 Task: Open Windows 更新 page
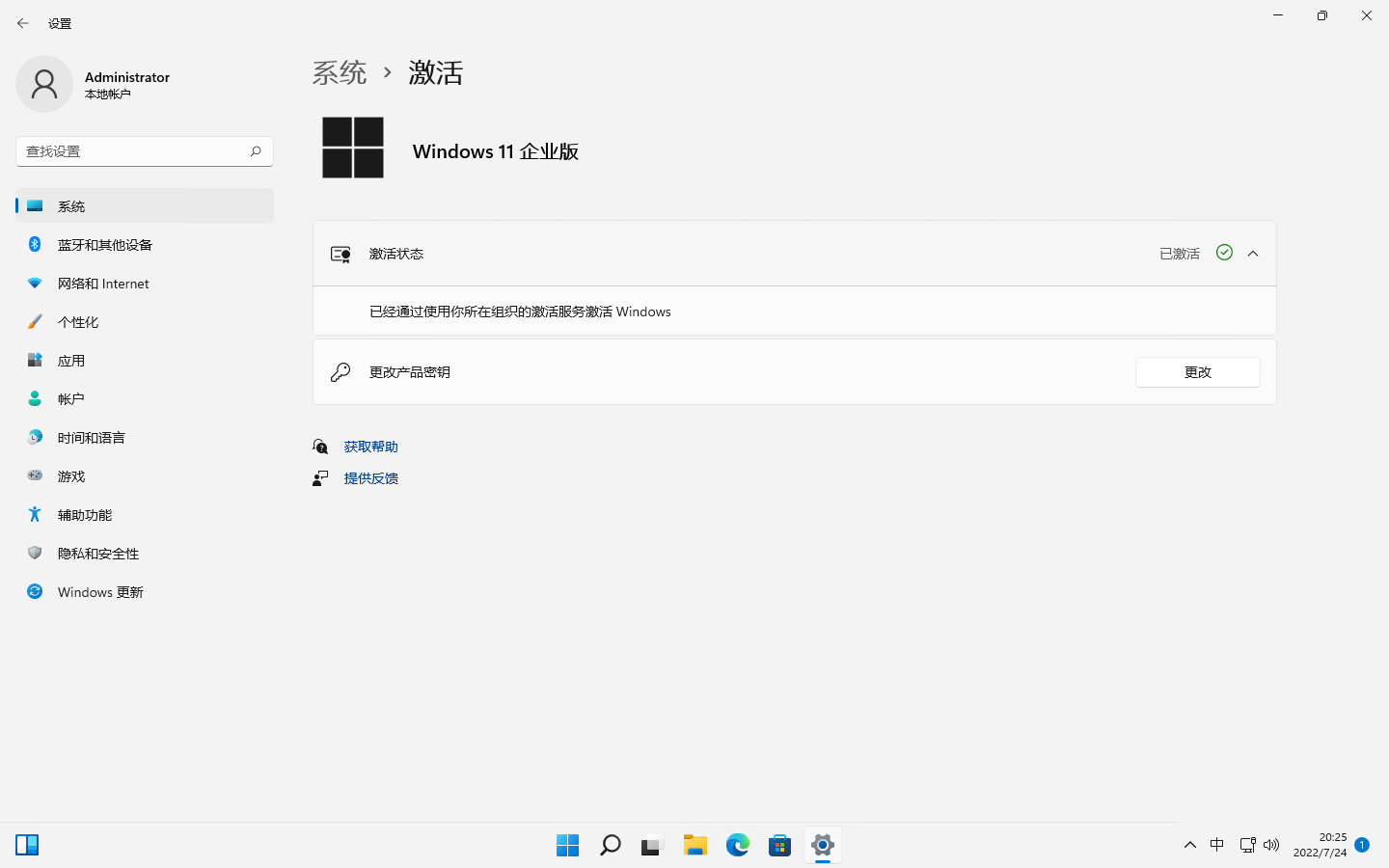click(145, 592)
